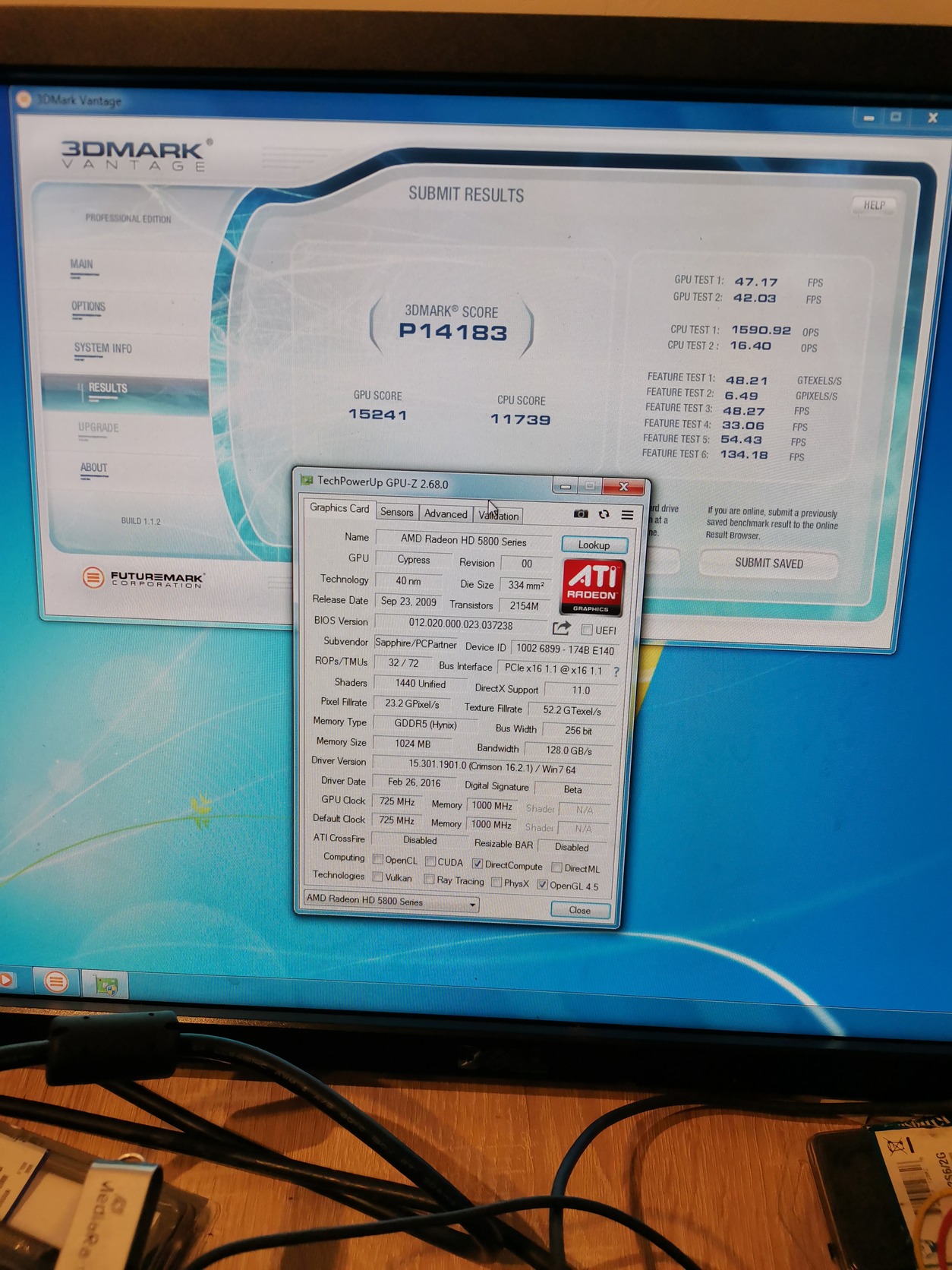952x1270 pixels.
Task: Click the GPU-Z screenshot camera icon
Action: coord(581,514)
